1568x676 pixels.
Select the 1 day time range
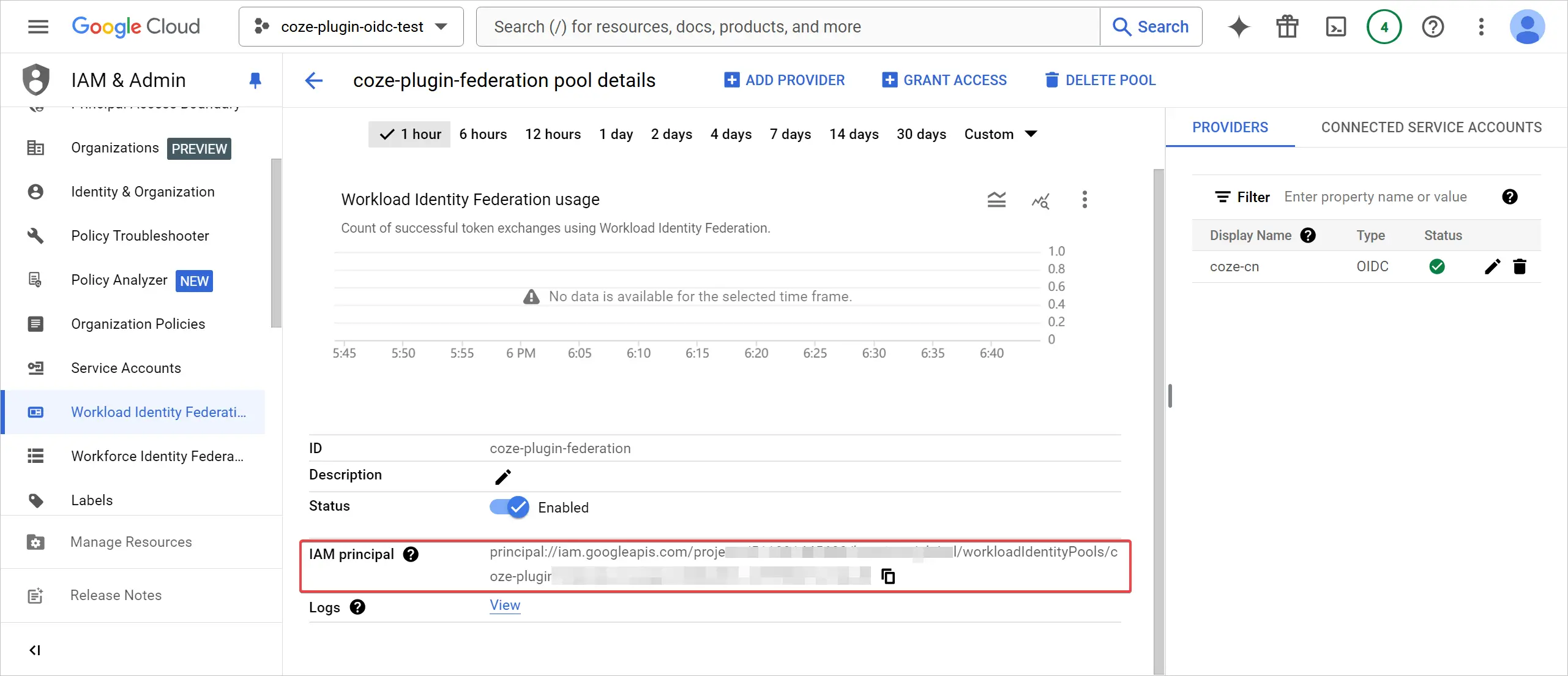click(x=616, y=134)
